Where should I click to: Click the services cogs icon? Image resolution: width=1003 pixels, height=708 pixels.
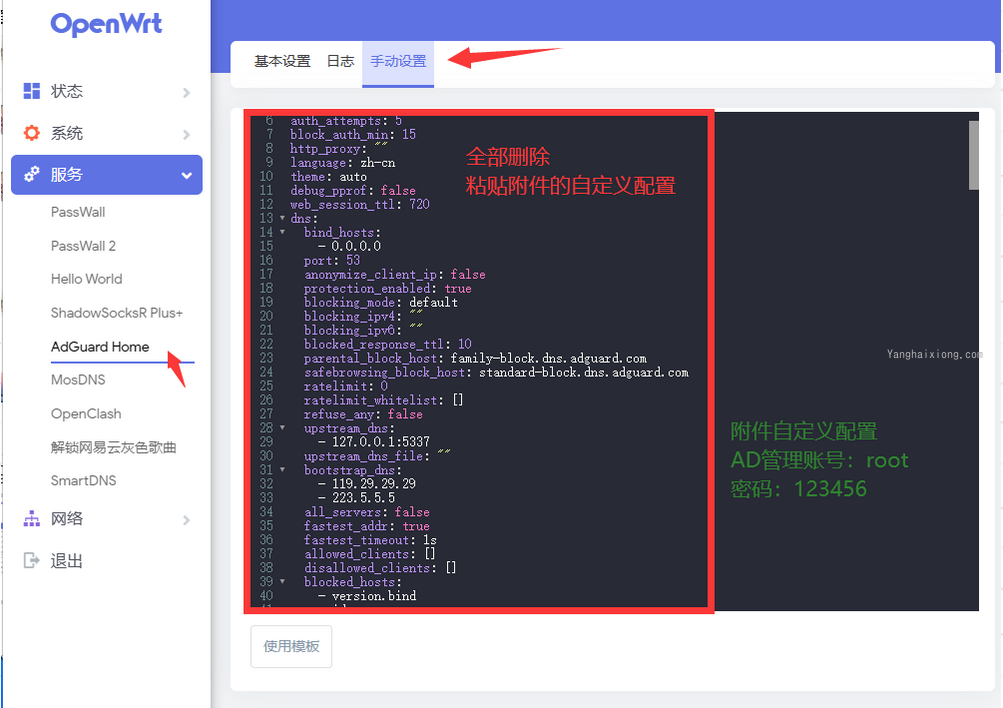pyautogui.click(x=32, y=174)
